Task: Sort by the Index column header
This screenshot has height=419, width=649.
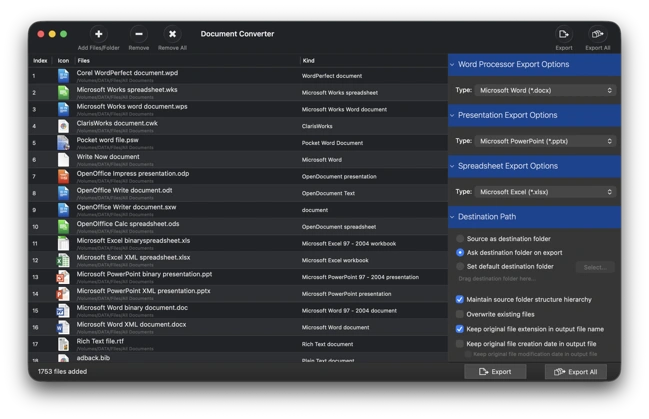Action: tap(40, 60)
